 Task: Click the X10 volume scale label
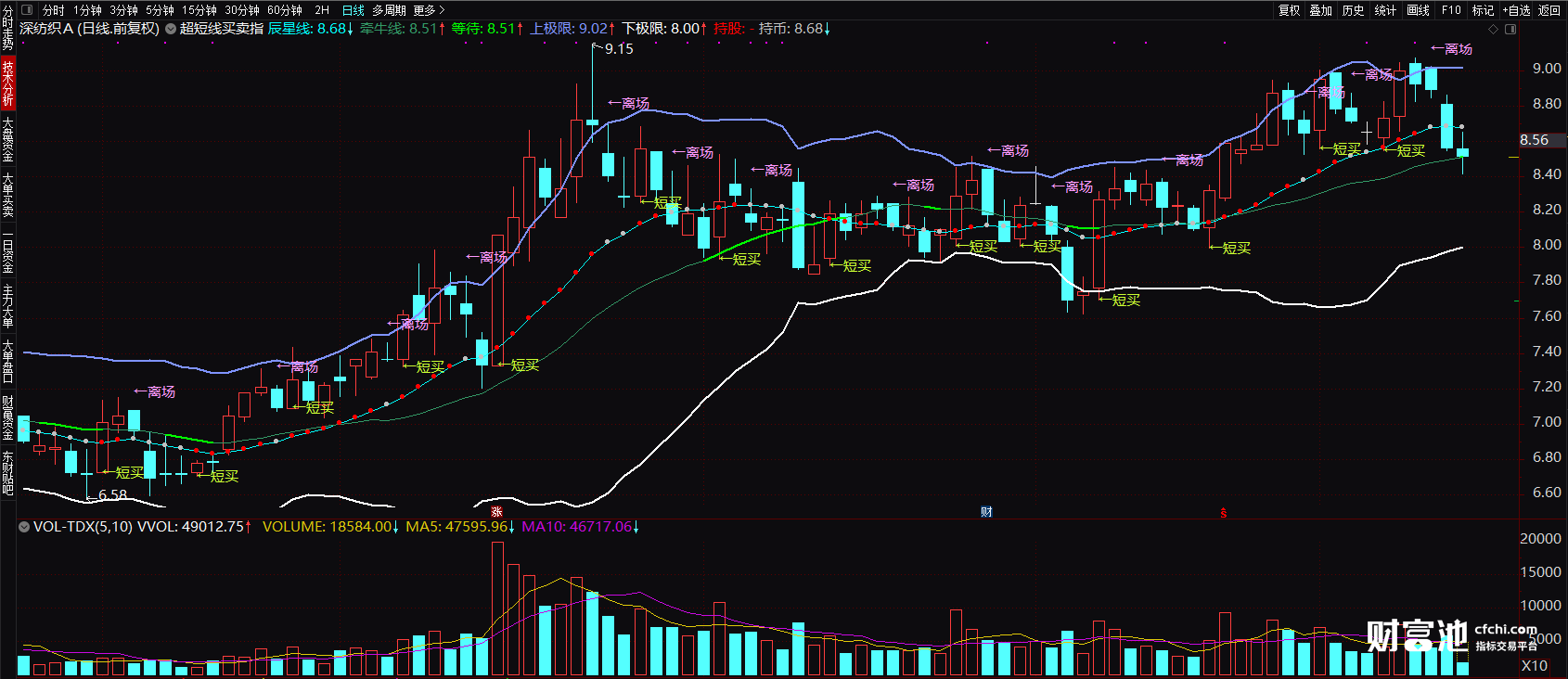coord(1535,665)
